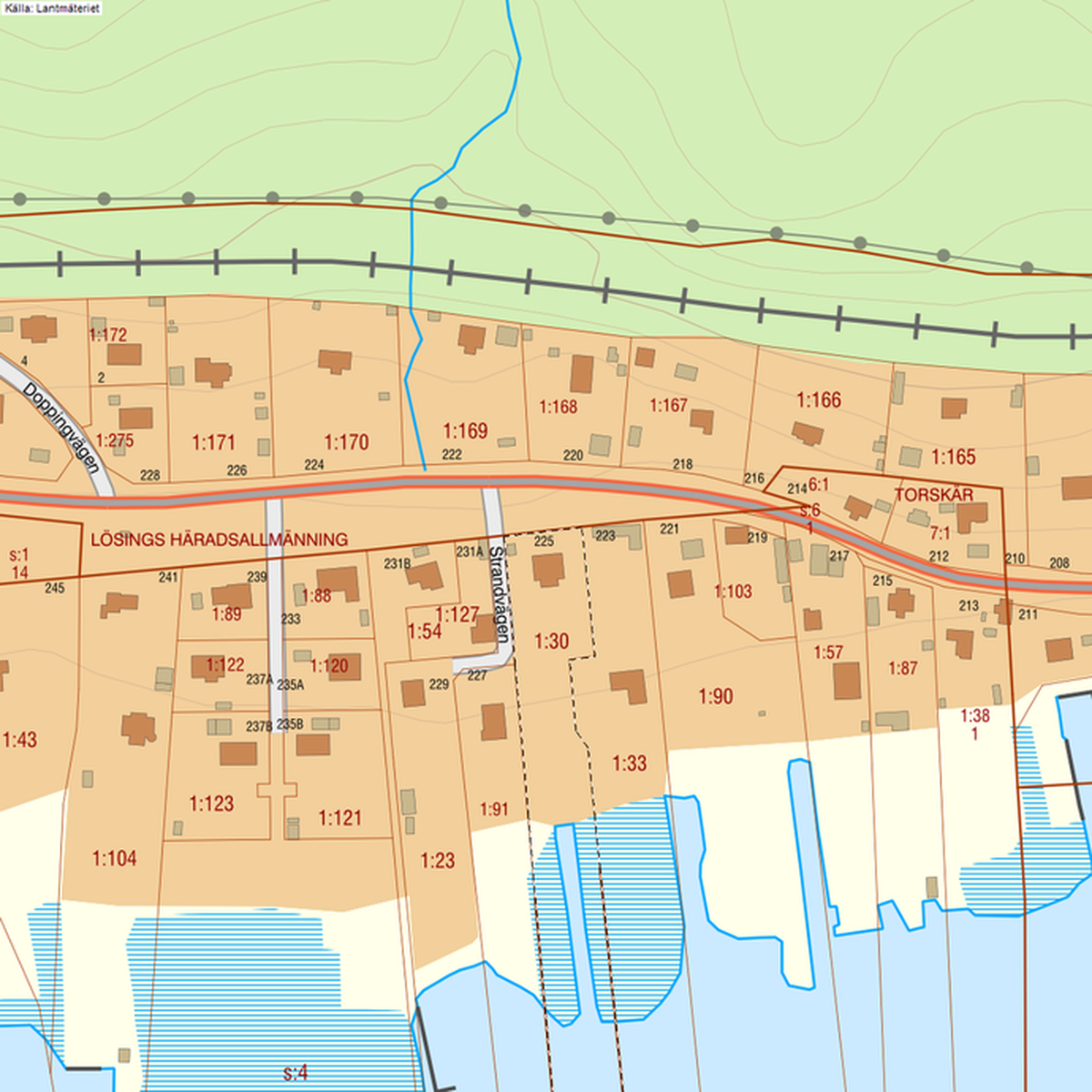Click parcel label '1:165'

tap(954, 457)
